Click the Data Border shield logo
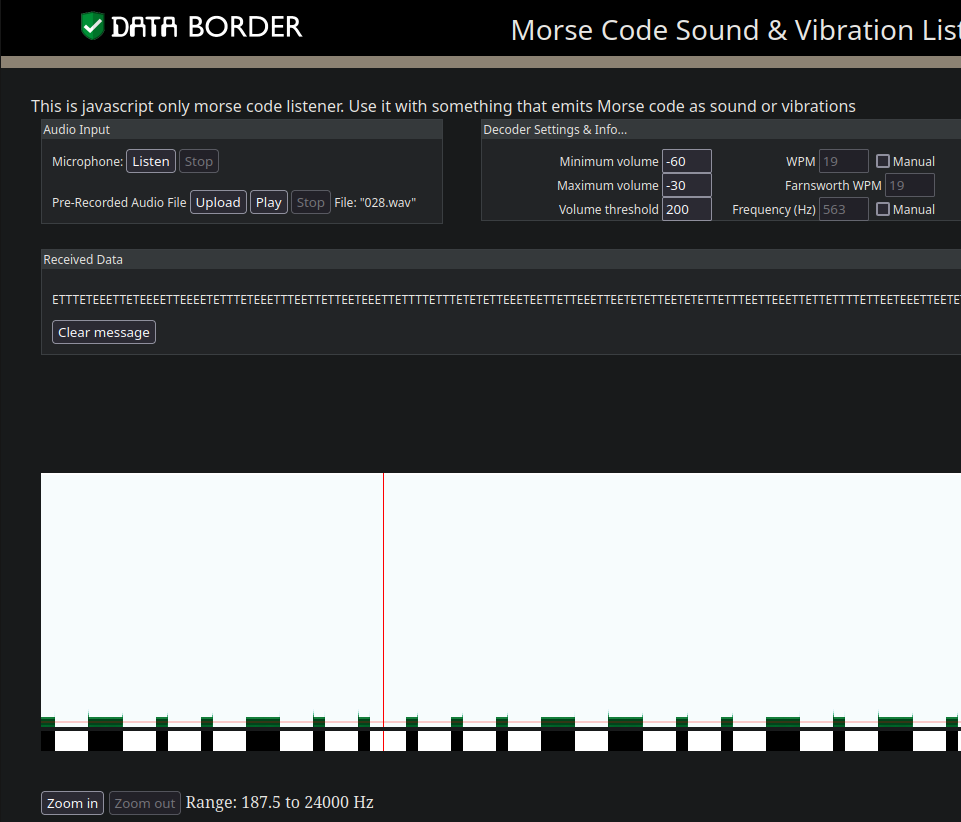This screenshot has height=822, width=961. click(92, 27)
